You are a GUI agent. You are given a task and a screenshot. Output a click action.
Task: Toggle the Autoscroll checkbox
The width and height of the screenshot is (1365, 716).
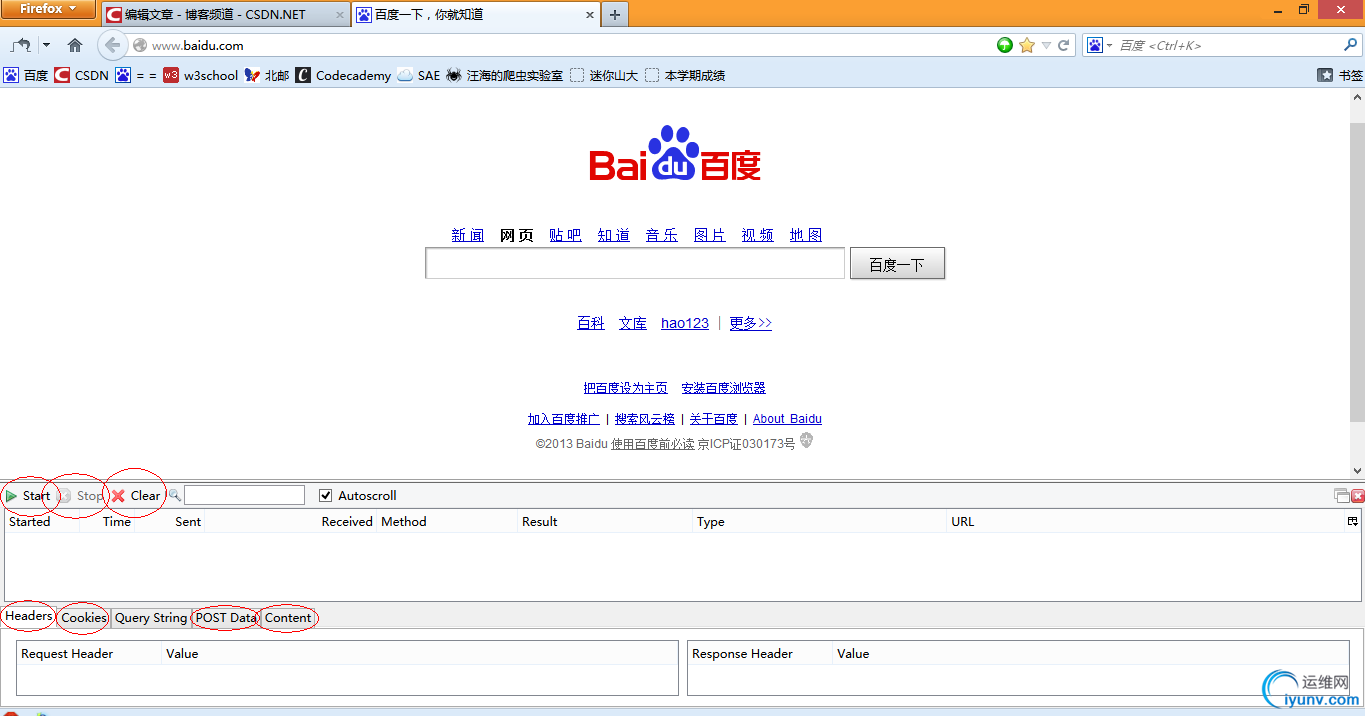tap(325, 495)
